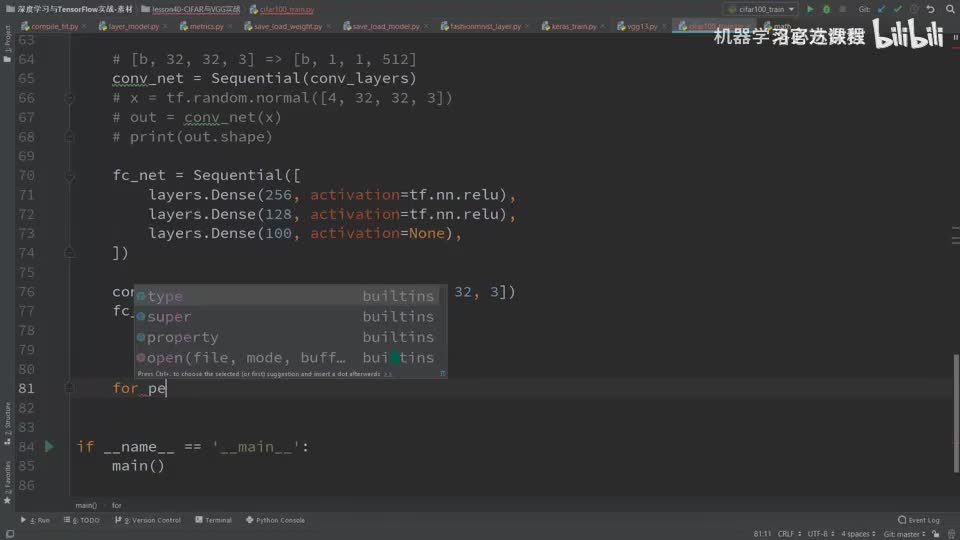Image resolution: width=960 pixels, height=540 pixels.
Task: Commit changes using the Git checkmark icon
Action: click(898, 9)
